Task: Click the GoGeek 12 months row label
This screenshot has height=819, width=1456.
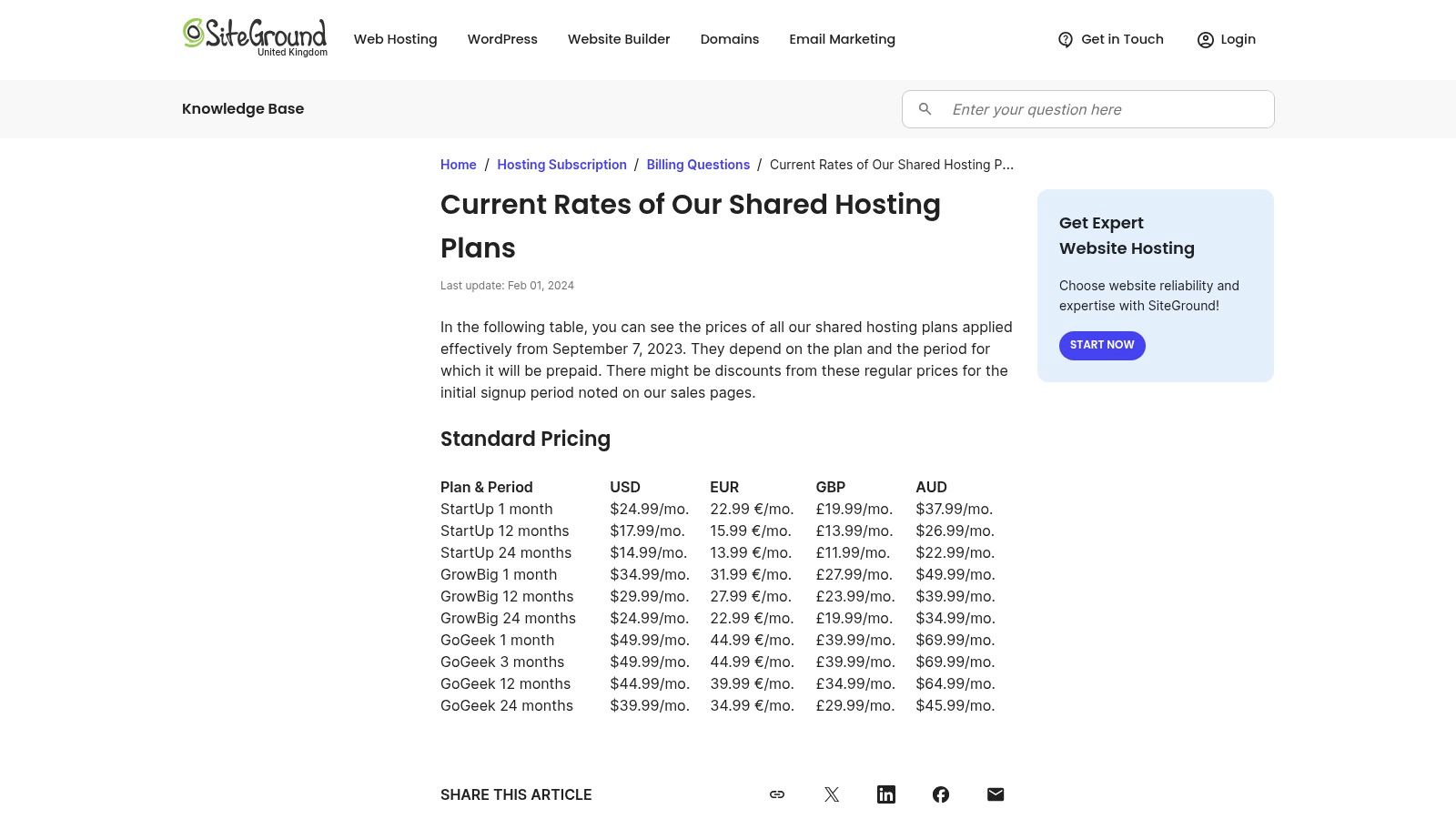Action: coord(505,683)
